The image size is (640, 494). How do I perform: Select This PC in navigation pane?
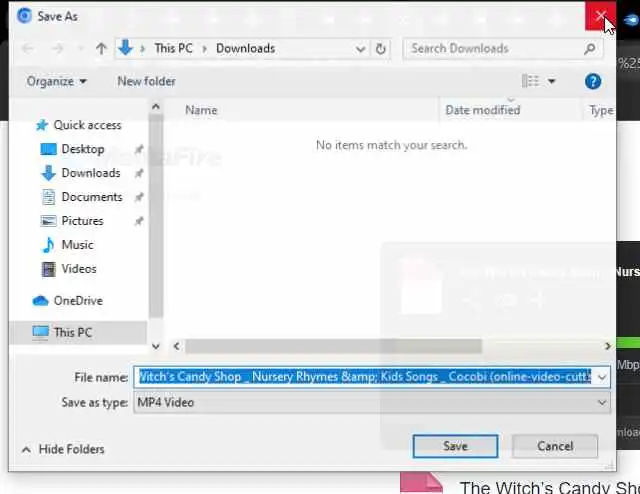(73, 332)
